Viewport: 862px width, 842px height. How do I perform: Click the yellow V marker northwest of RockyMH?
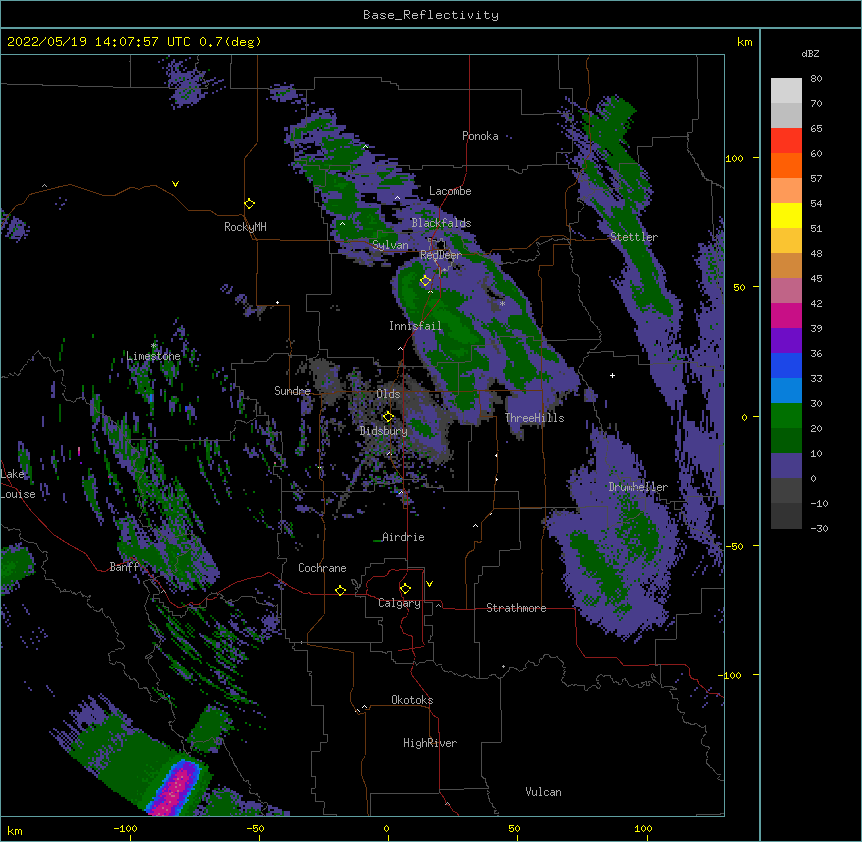pos(175,184)
